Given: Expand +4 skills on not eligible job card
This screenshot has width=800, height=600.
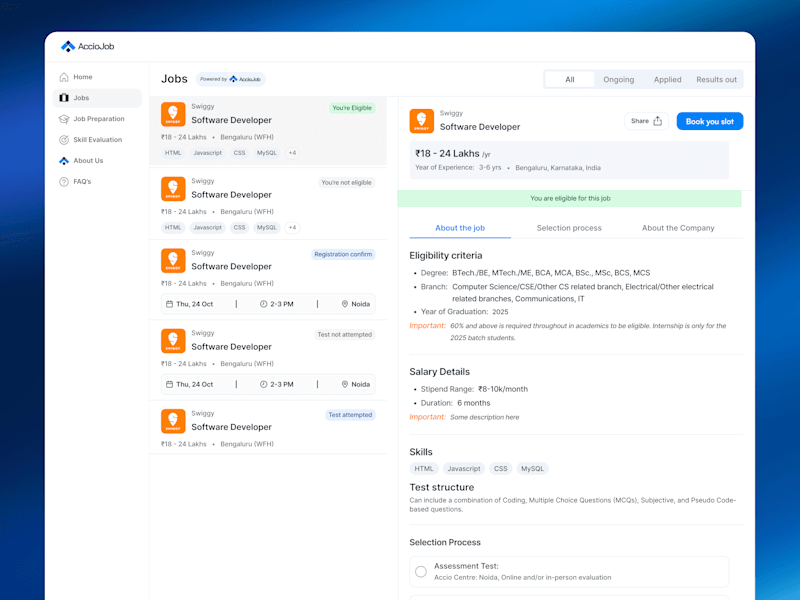Looking at the screenshot, I should pos(292,228).
